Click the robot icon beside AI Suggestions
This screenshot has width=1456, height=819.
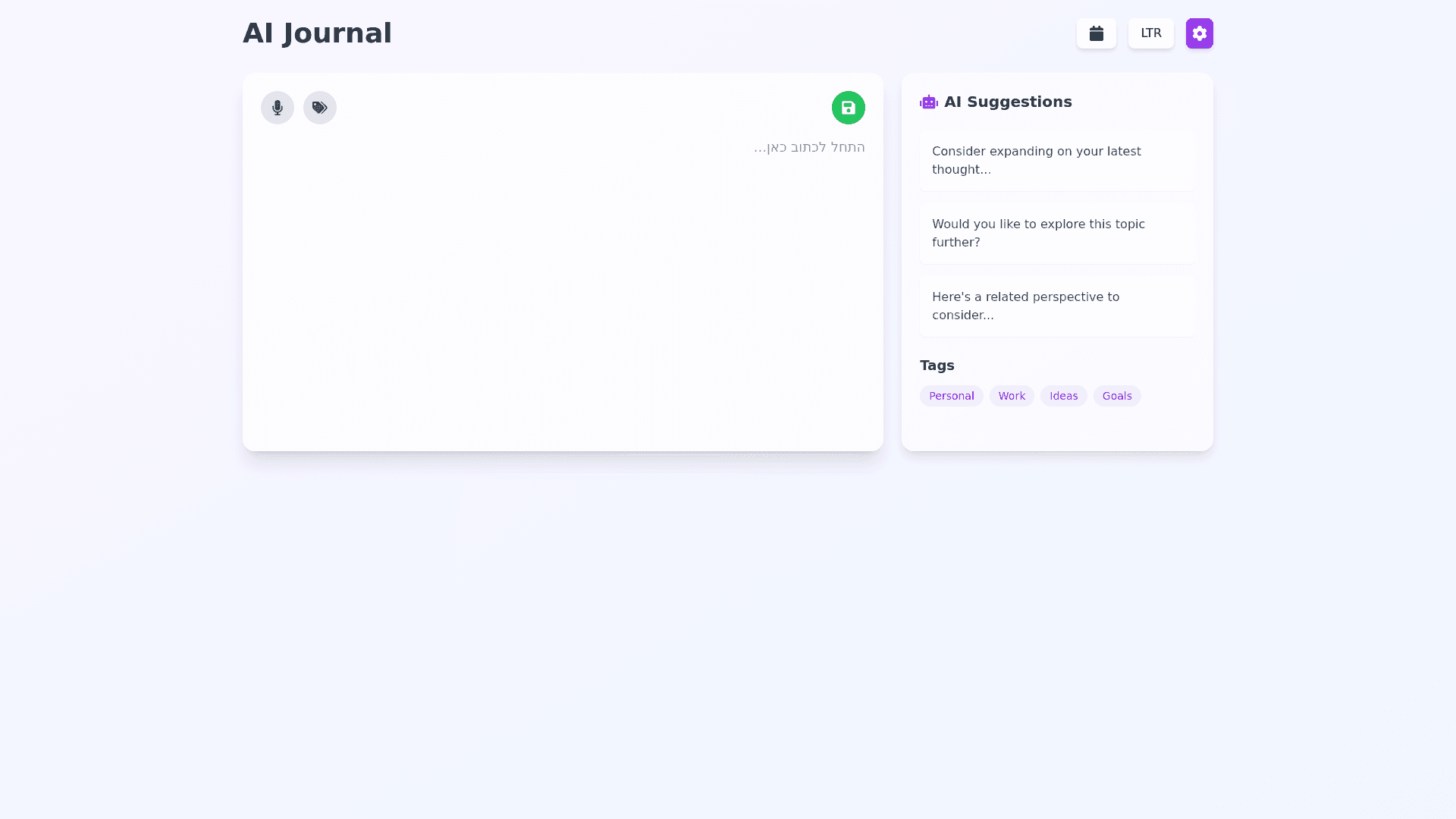click(x=928, y=102)
